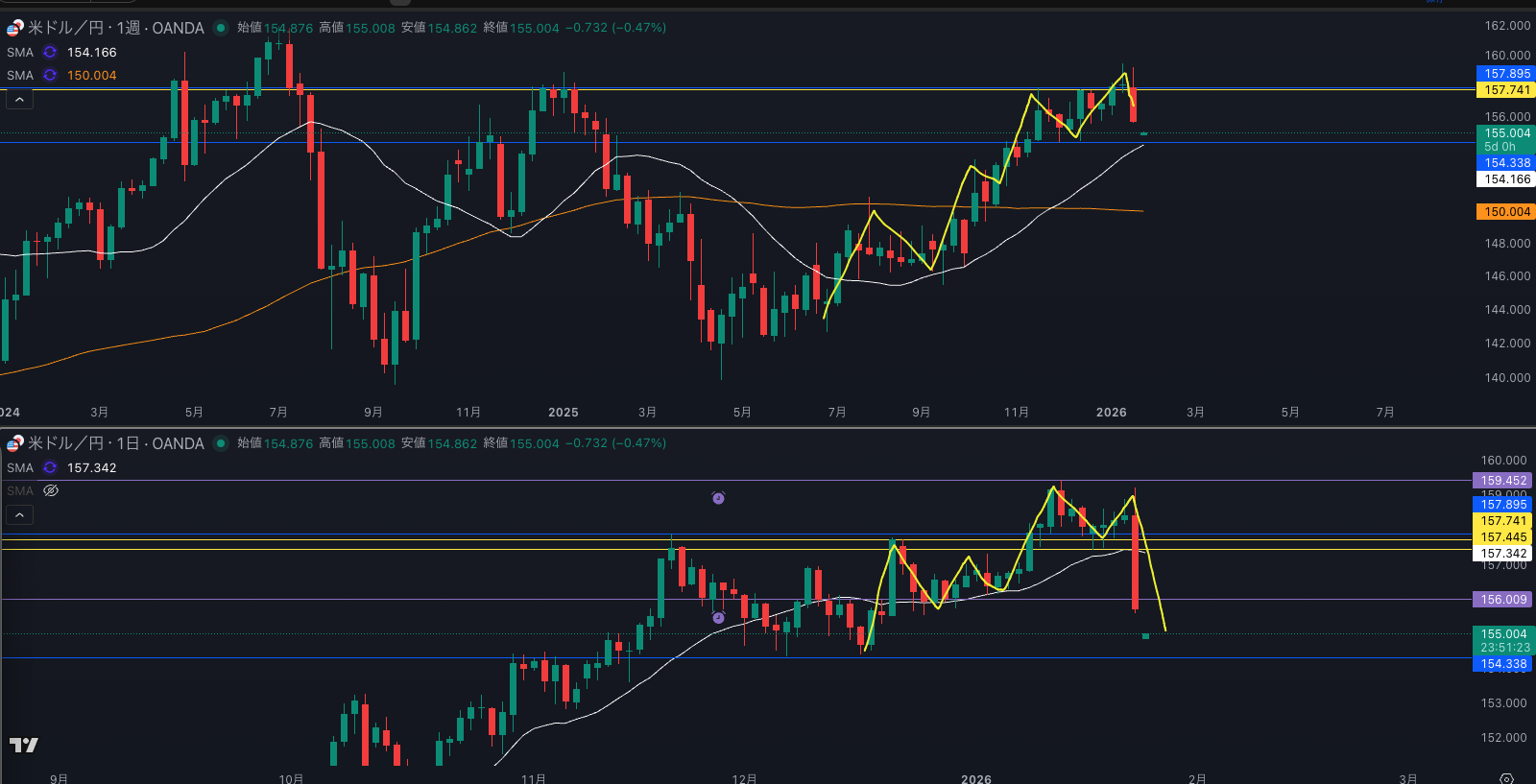
Task: Click the orange 150.004 price axis label
Action: coord(1505,212)
